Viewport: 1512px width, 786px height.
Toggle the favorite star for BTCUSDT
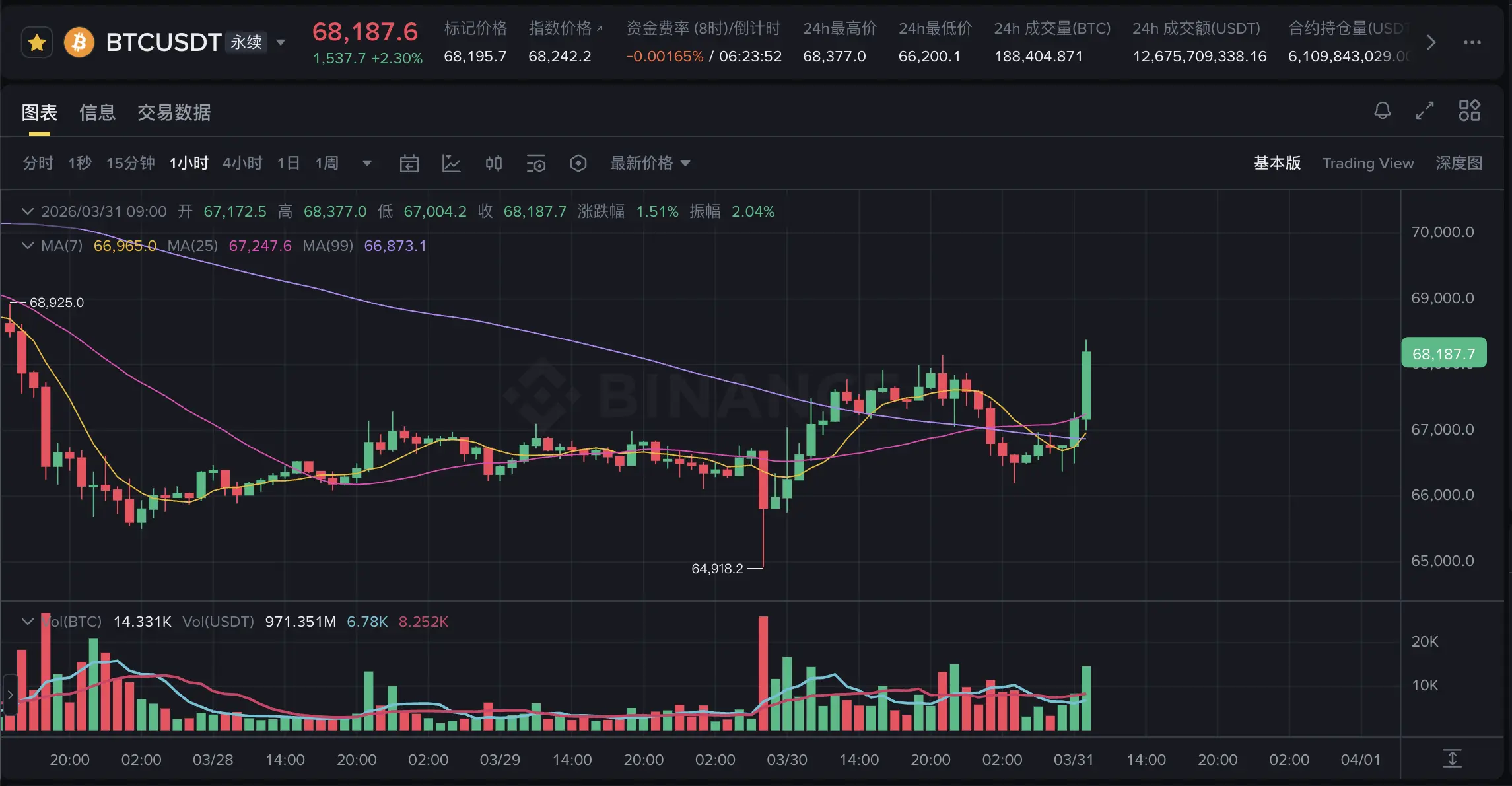click(x=37, y=43)
